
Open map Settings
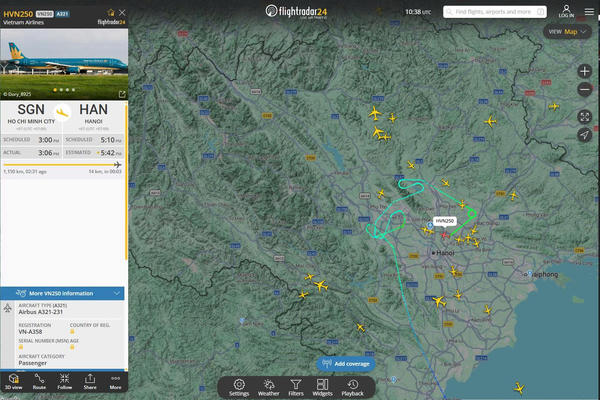[239, 387]
